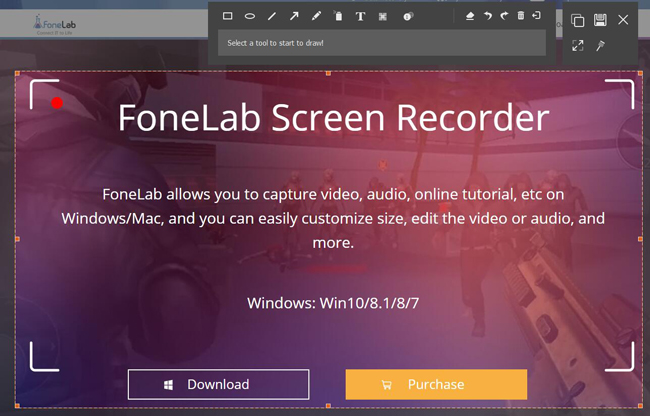Click the Download button
Image resolution: width=650 pixels, height=416 pixels.
click(x=218, y=385)
